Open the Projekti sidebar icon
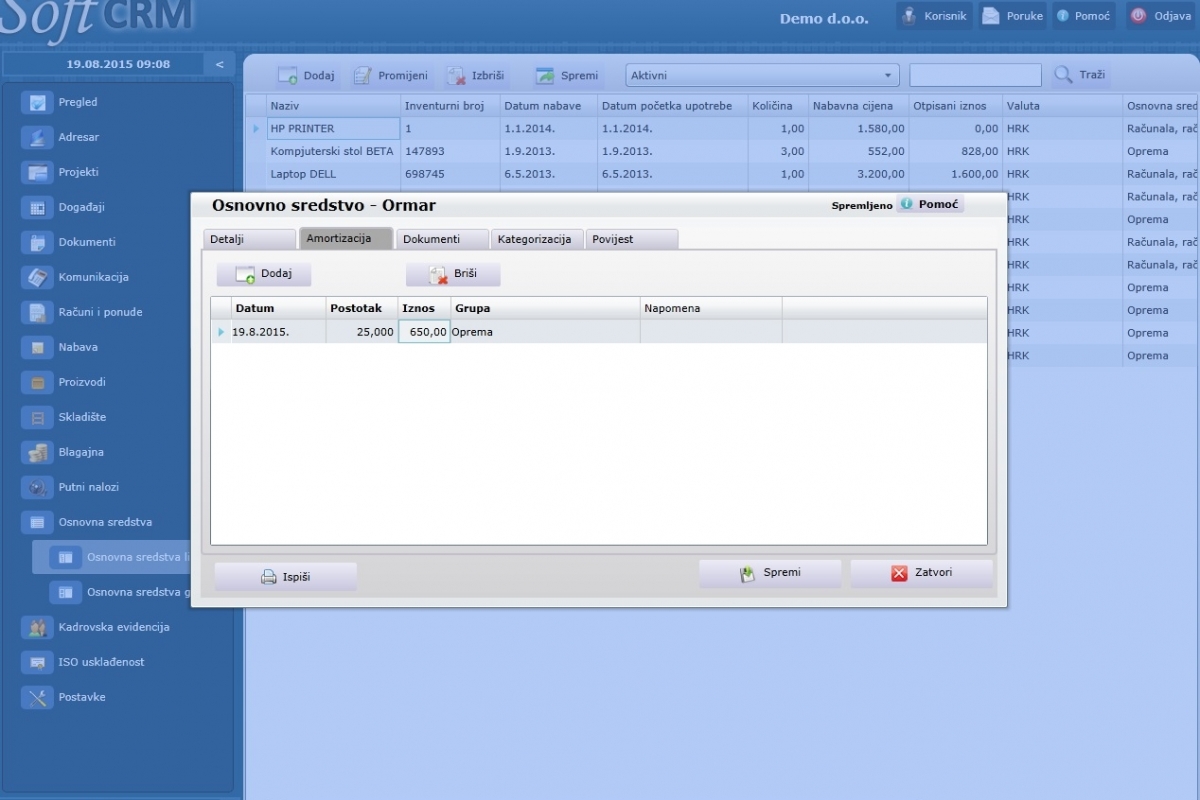1200x800 pixels. coord(38,172)
